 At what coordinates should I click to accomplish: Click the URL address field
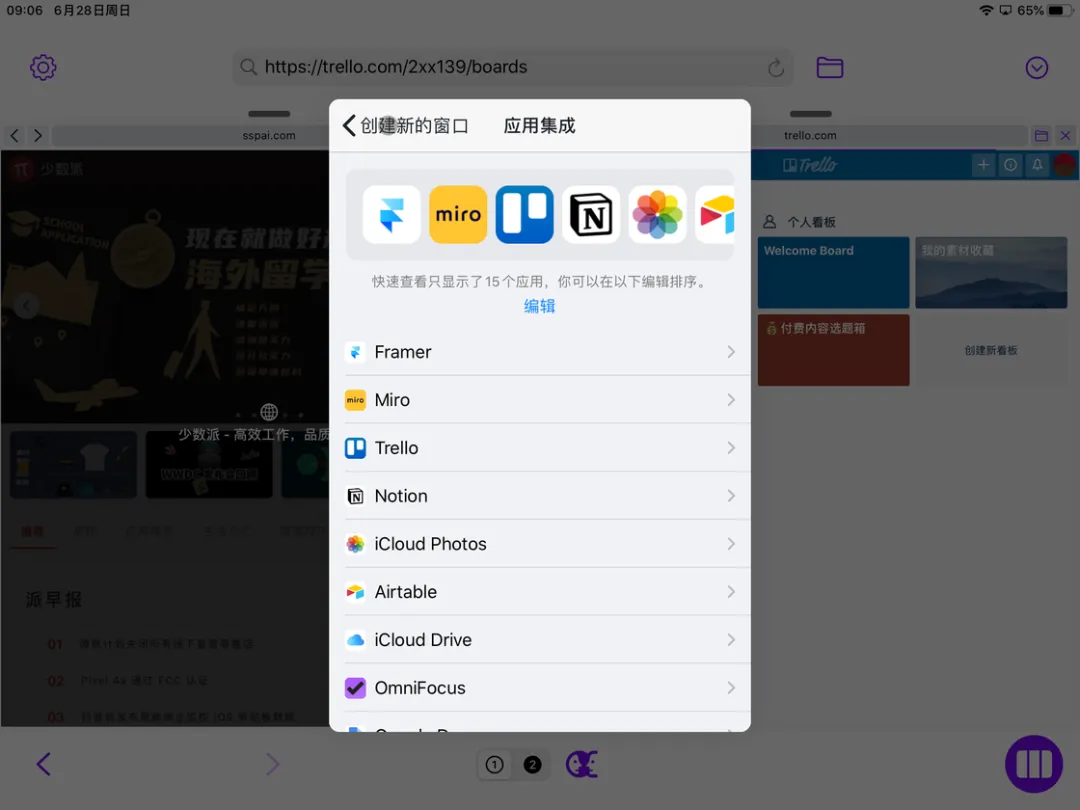[512, 68]
